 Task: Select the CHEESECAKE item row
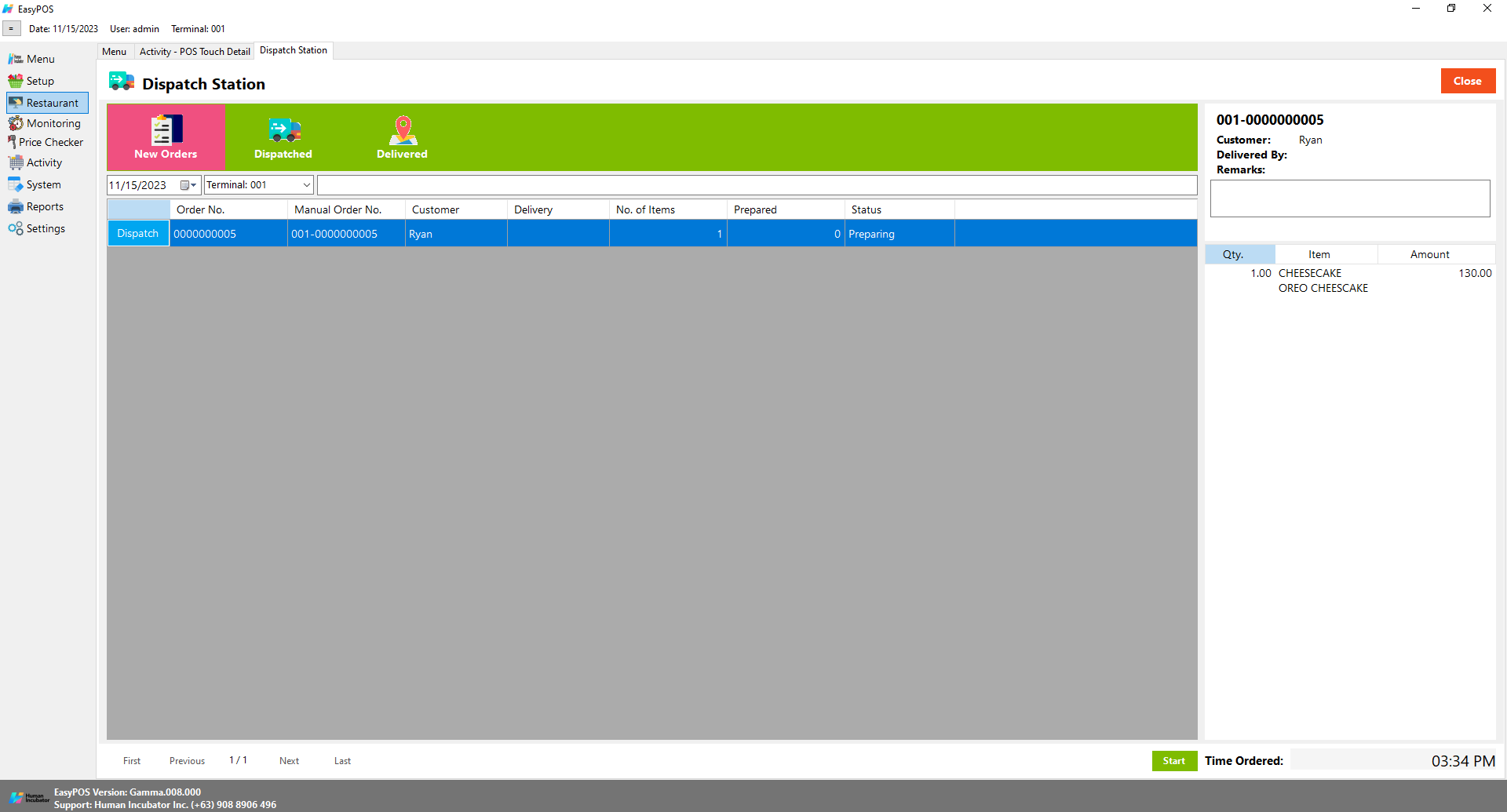click(1350, 273)
